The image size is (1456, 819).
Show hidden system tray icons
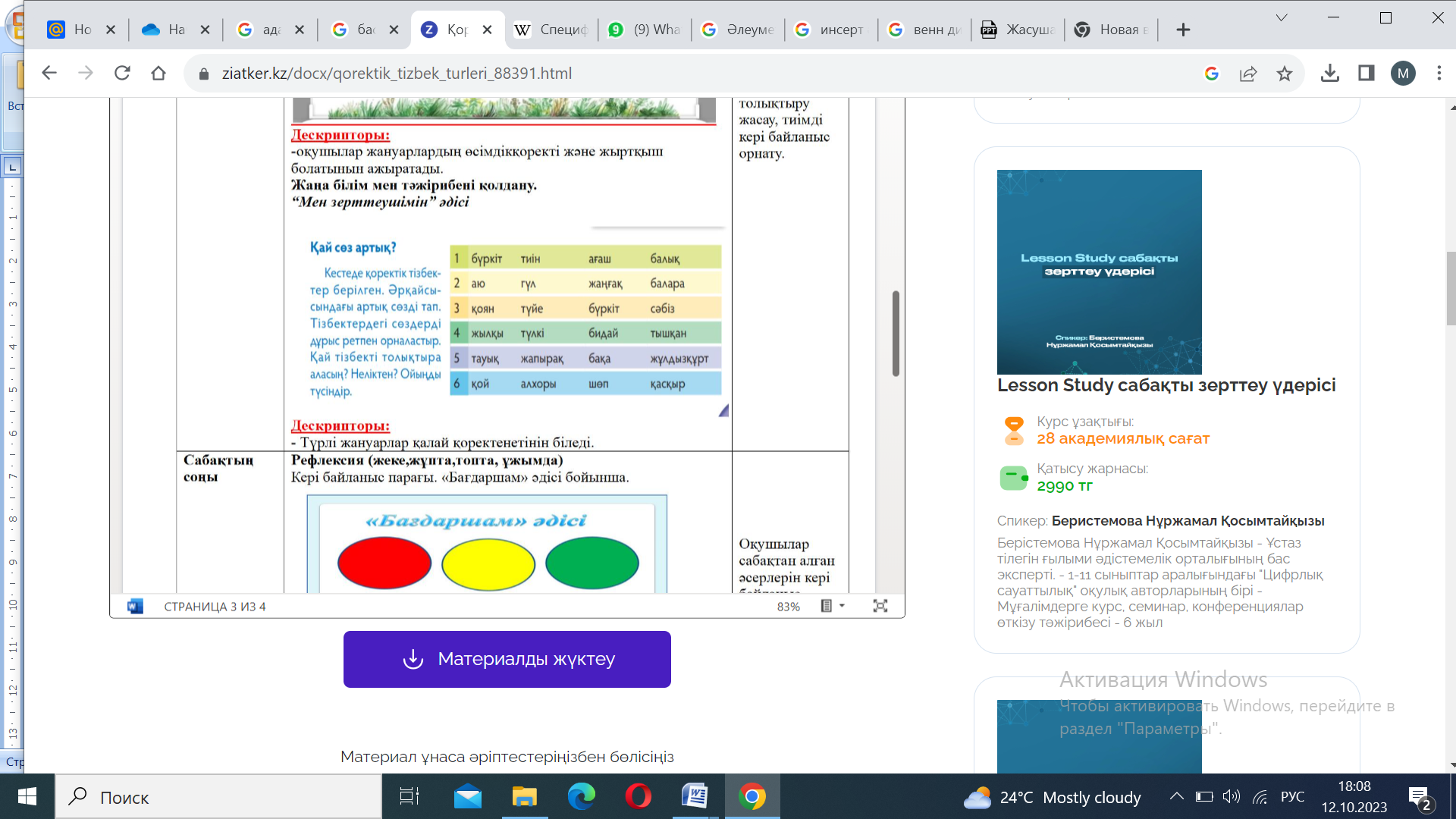(x=1176, y=797)
